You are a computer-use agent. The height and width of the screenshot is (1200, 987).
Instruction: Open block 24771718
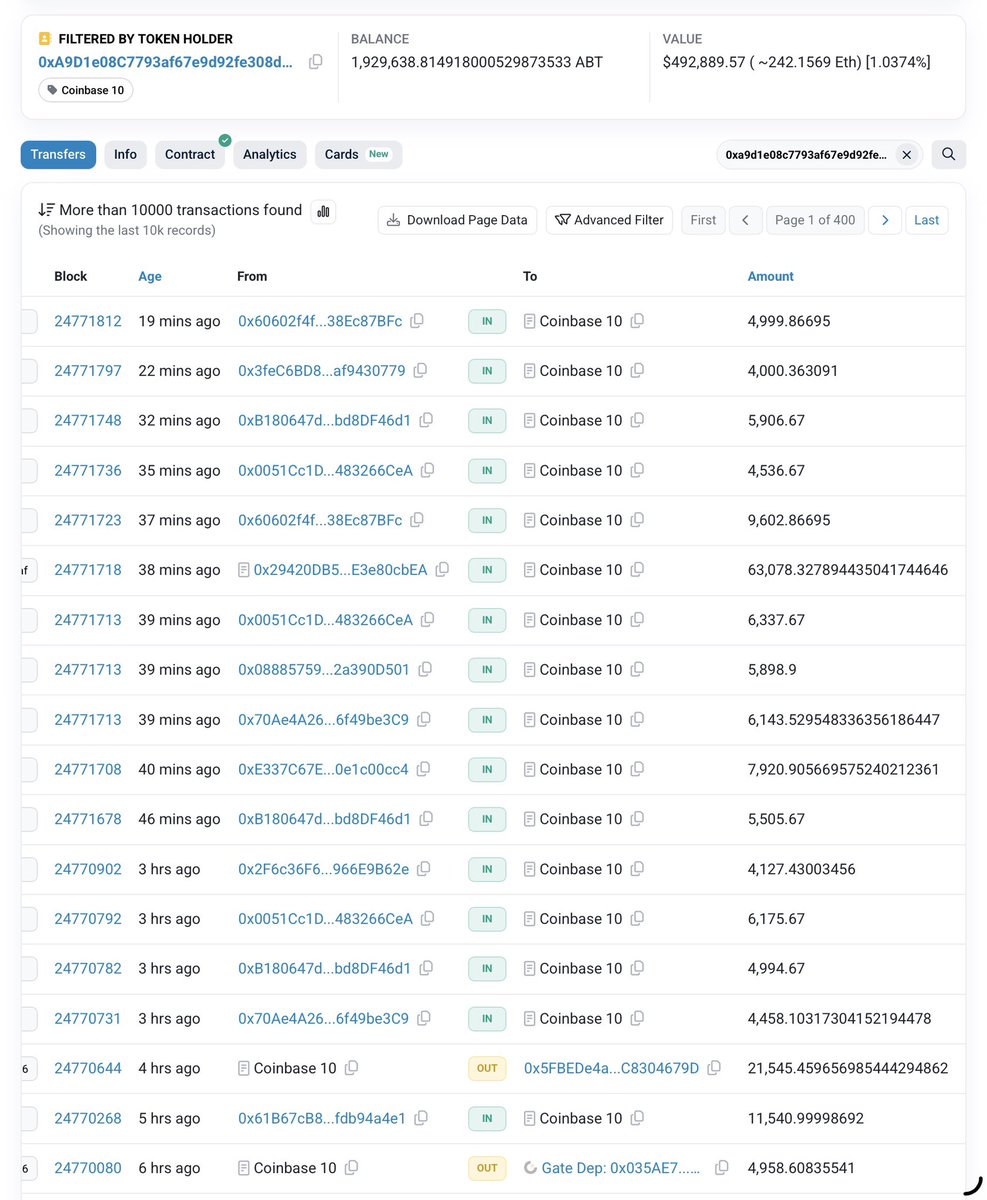[x=88, y=570]
